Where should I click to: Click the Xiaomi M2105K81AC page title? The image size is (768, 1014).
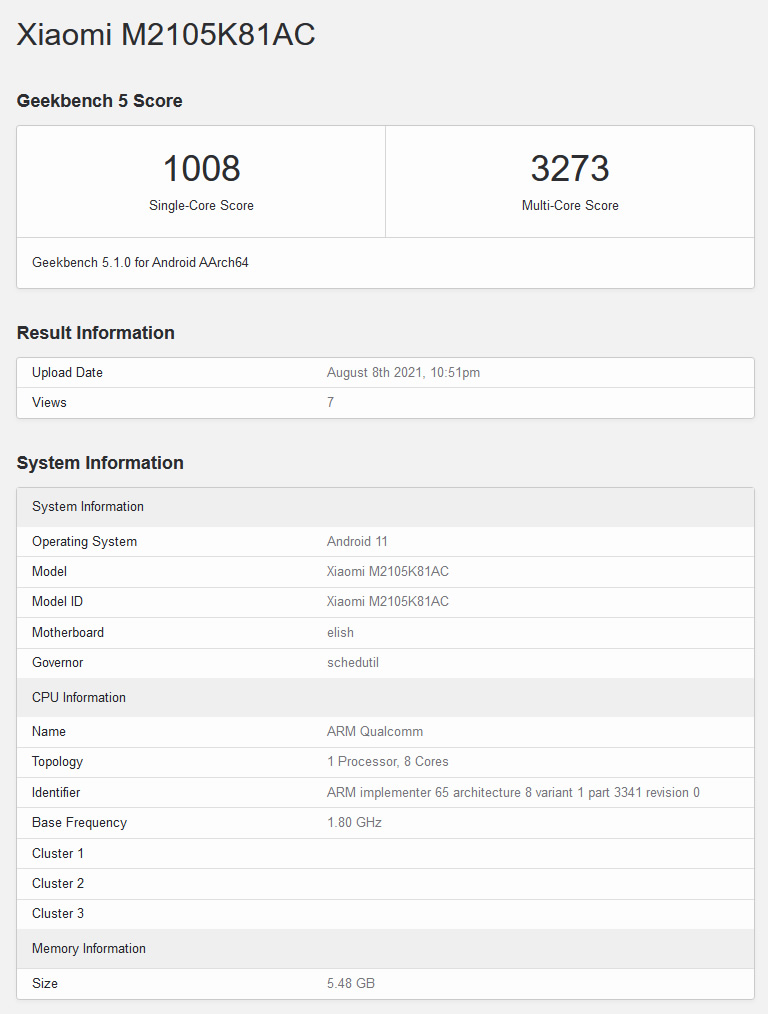tap(166, 35)
